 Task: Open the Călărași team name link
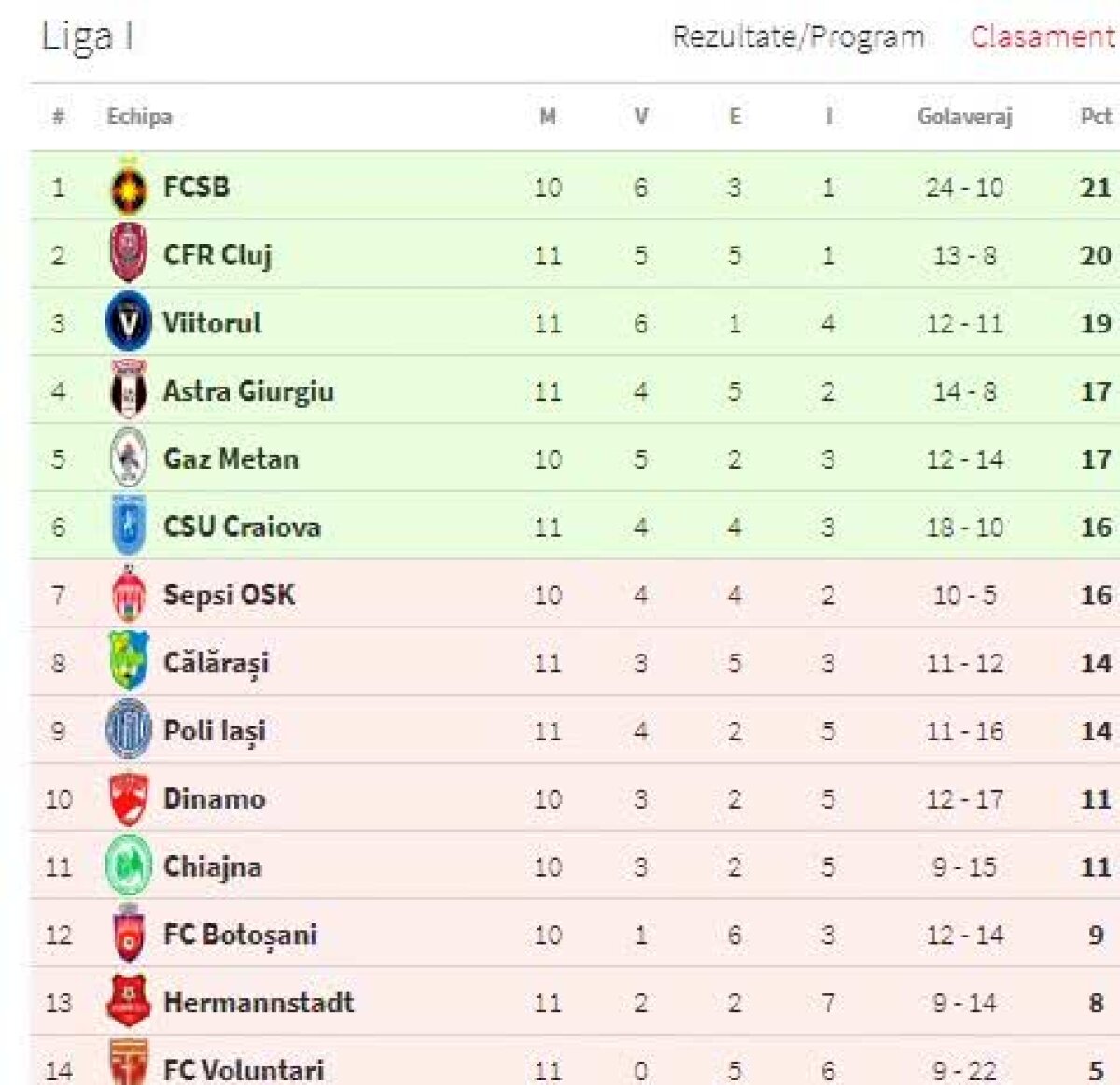pyautogui.click(x=216, y=663)
